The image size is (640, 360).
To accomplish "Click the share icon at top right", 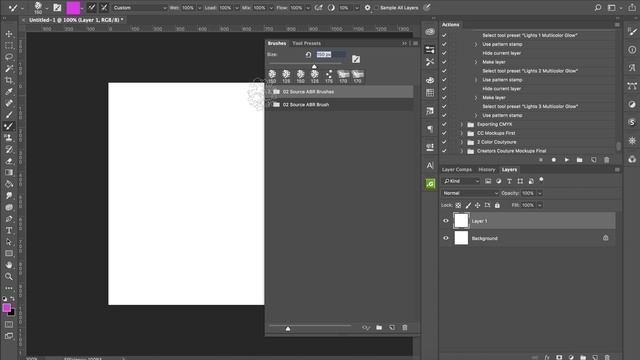I will click(632, 7).
